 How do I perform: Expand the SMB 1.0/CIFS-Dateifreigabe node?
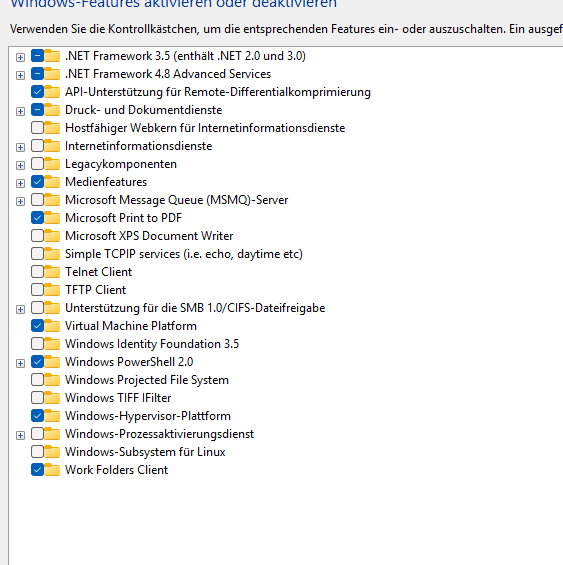[21, 310]
